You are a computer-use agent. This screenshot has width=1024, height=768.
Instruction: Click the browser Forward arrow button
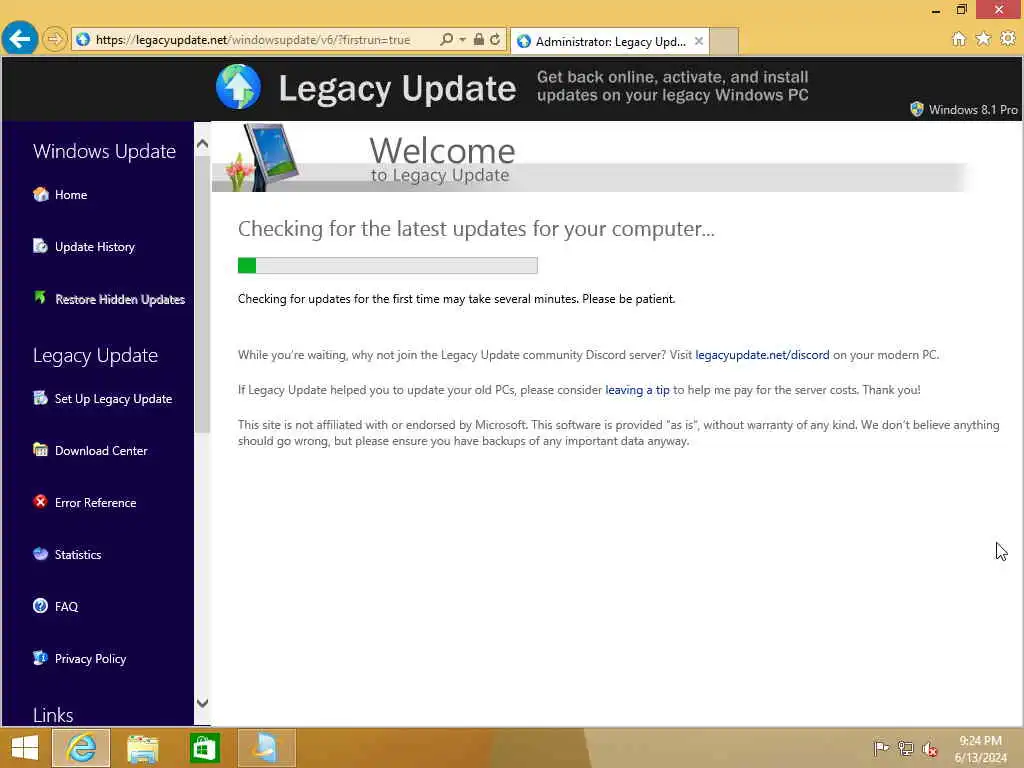[55, 40]
